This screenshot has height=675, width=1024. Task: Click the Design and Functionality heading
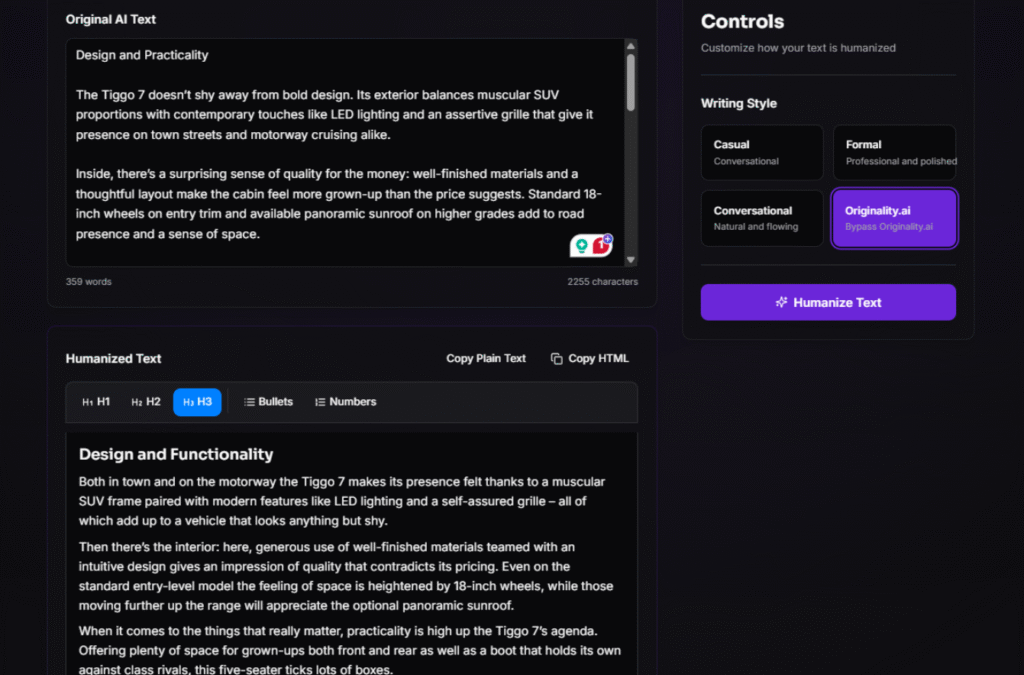[176, 455]
